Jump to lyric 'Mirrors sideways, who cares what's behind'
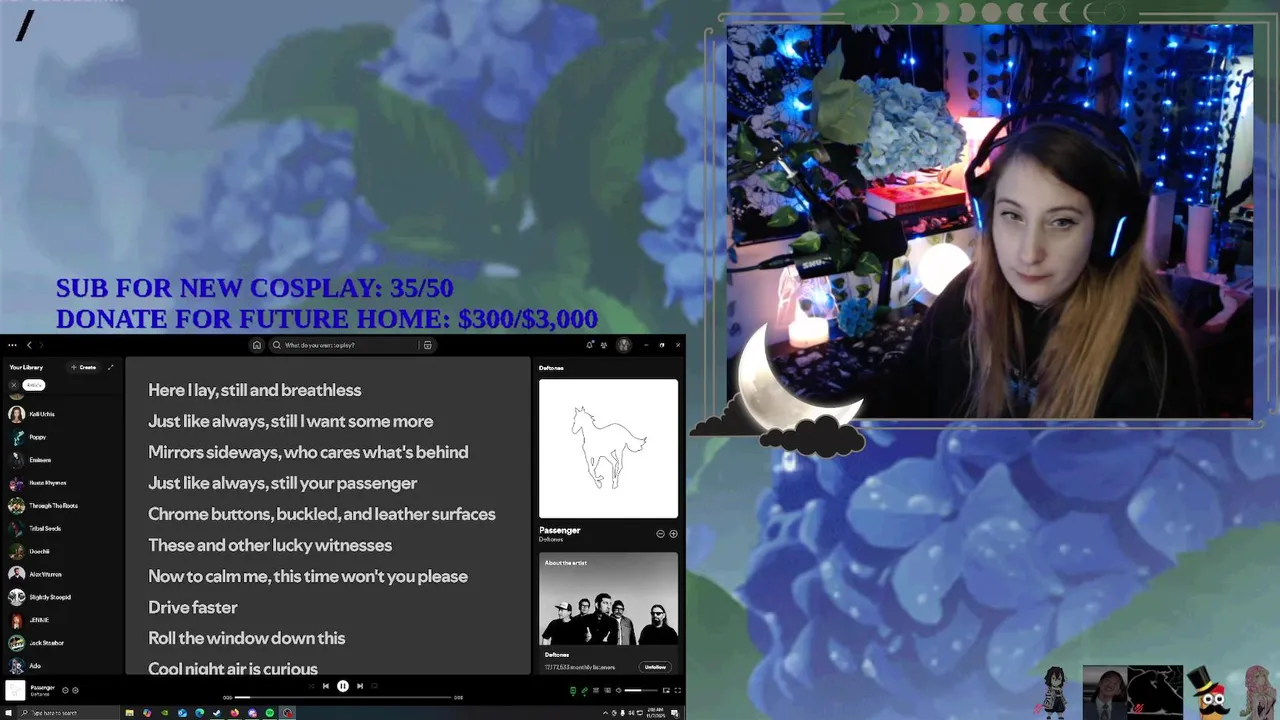The width and height of the screenshot is (1280, 720). [x=308, y=452]
